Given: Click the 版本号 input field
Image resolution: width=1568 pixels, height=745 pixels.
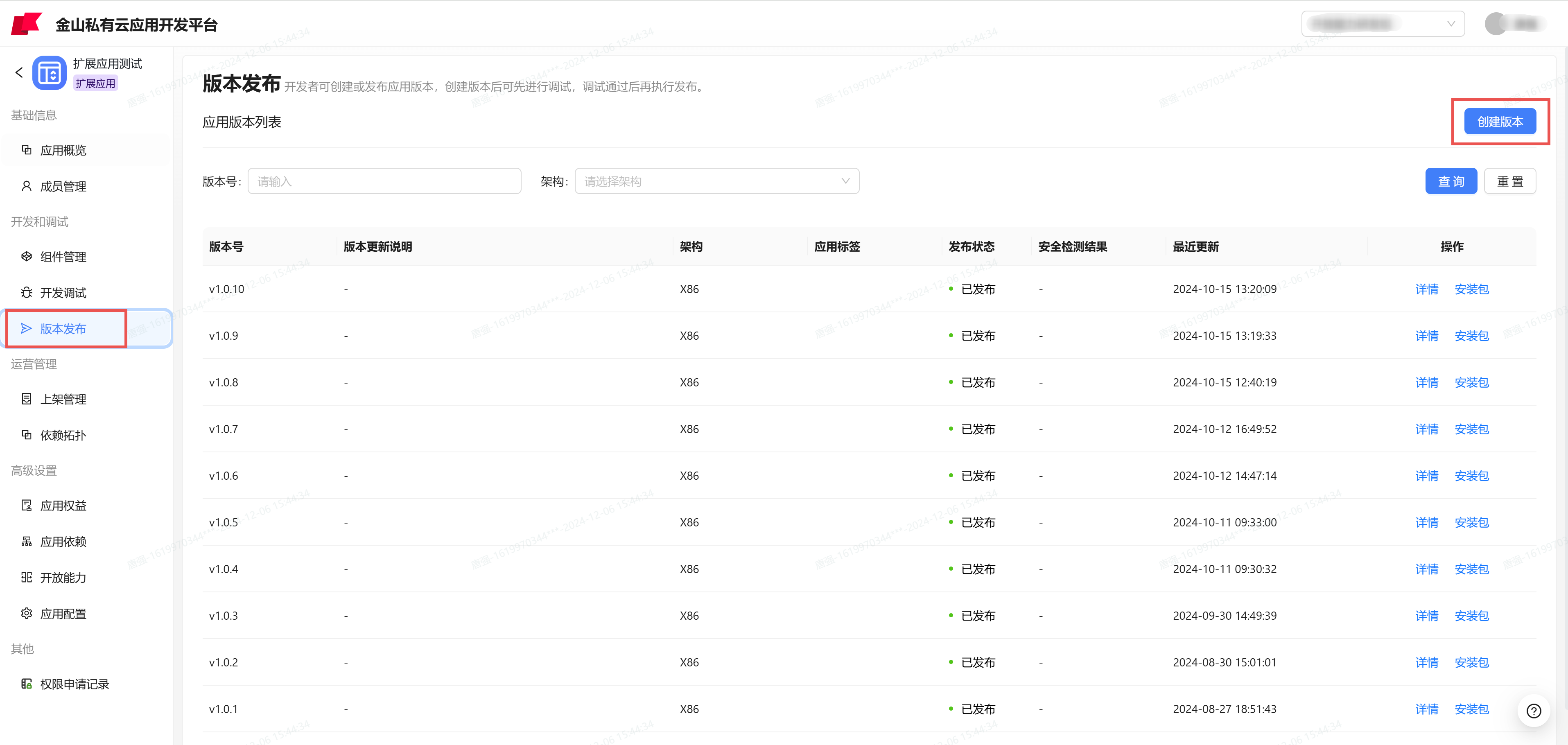Looking at the screenshot, I should point(384,181).
